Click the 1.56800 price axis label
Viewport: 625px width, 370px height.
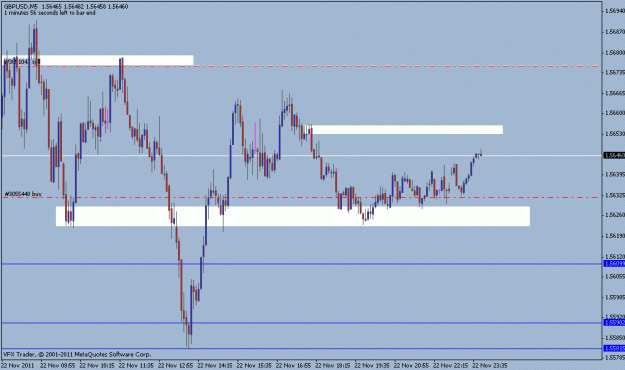[615, 52]
